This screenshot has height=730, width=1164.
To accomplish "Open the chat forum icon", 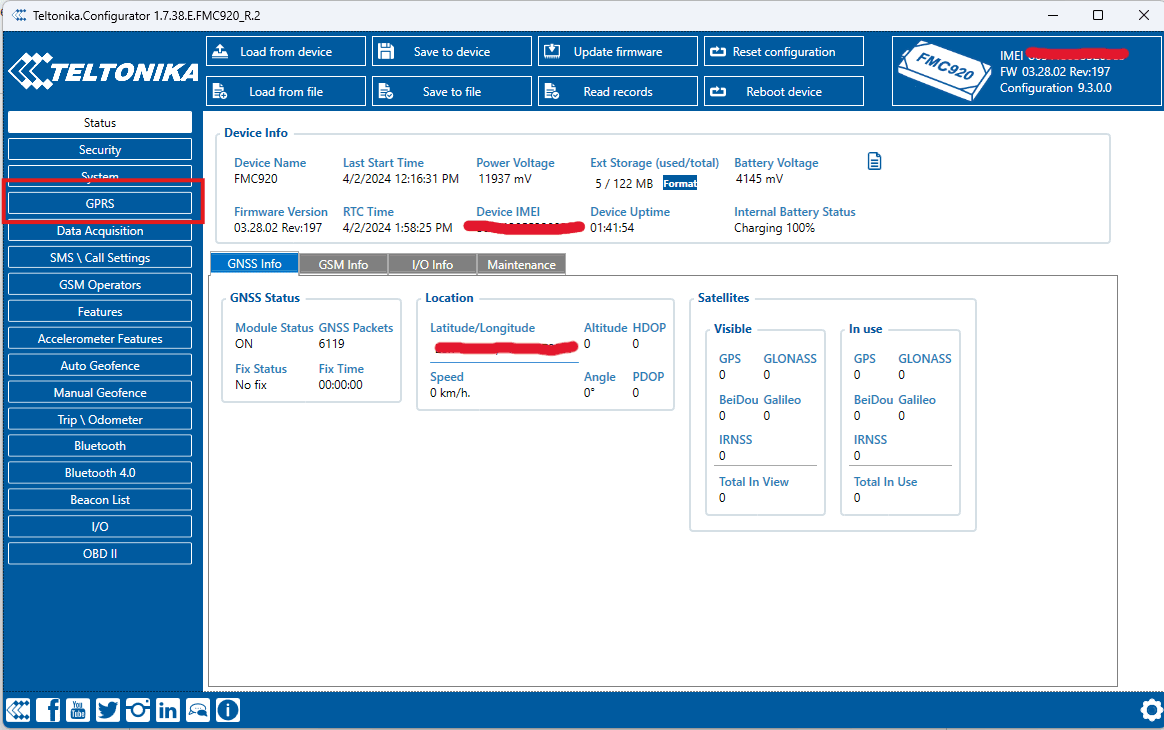I will coord(198,711).
